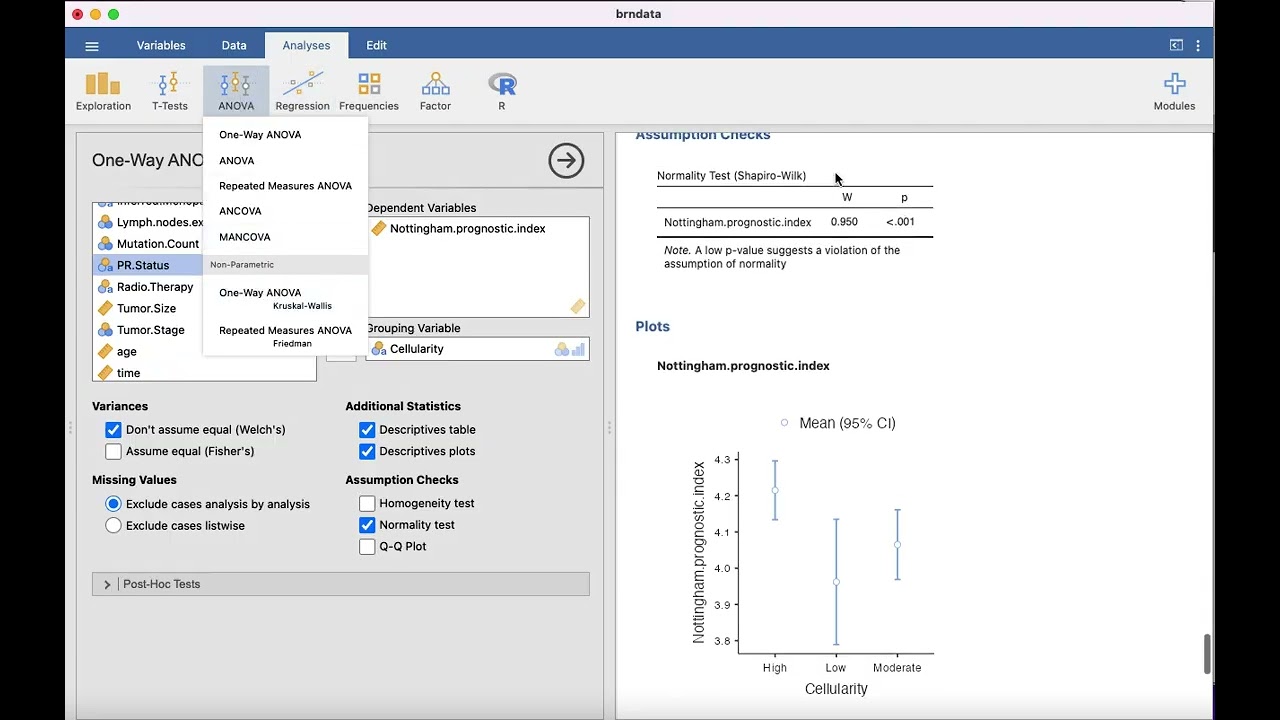Choose Repeated Measures ANOVA menu item
The width and height of the screenshot is (1280, 720).
285,186
